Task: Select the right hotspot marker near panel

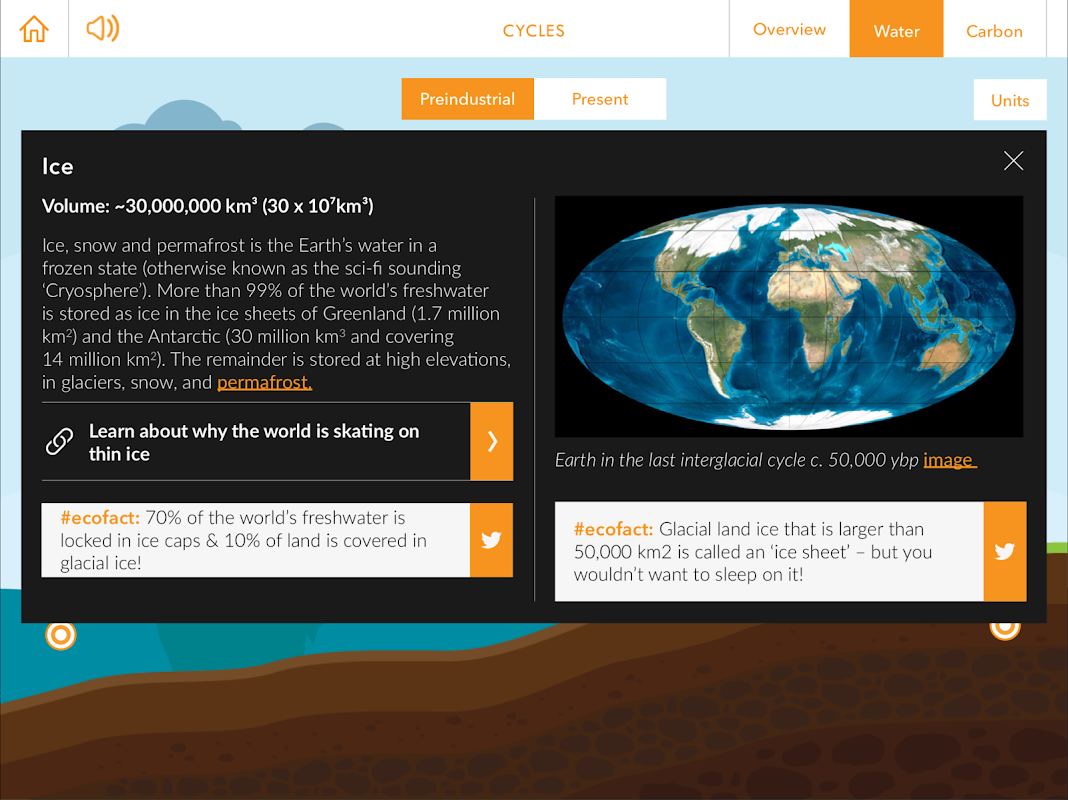Action: 1005,630
